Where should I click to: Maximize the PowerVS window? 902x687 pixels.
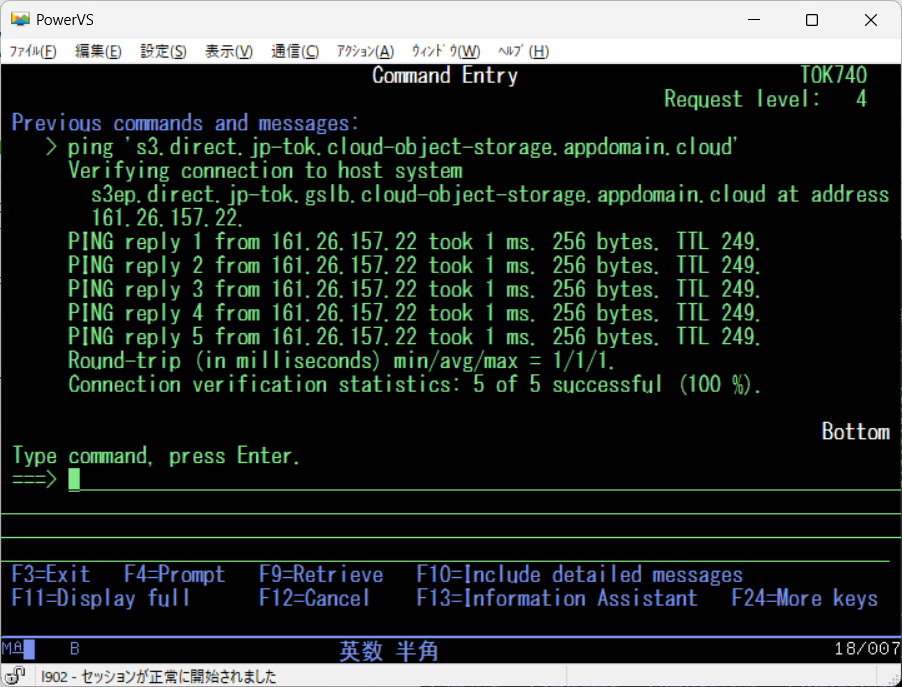812,20
